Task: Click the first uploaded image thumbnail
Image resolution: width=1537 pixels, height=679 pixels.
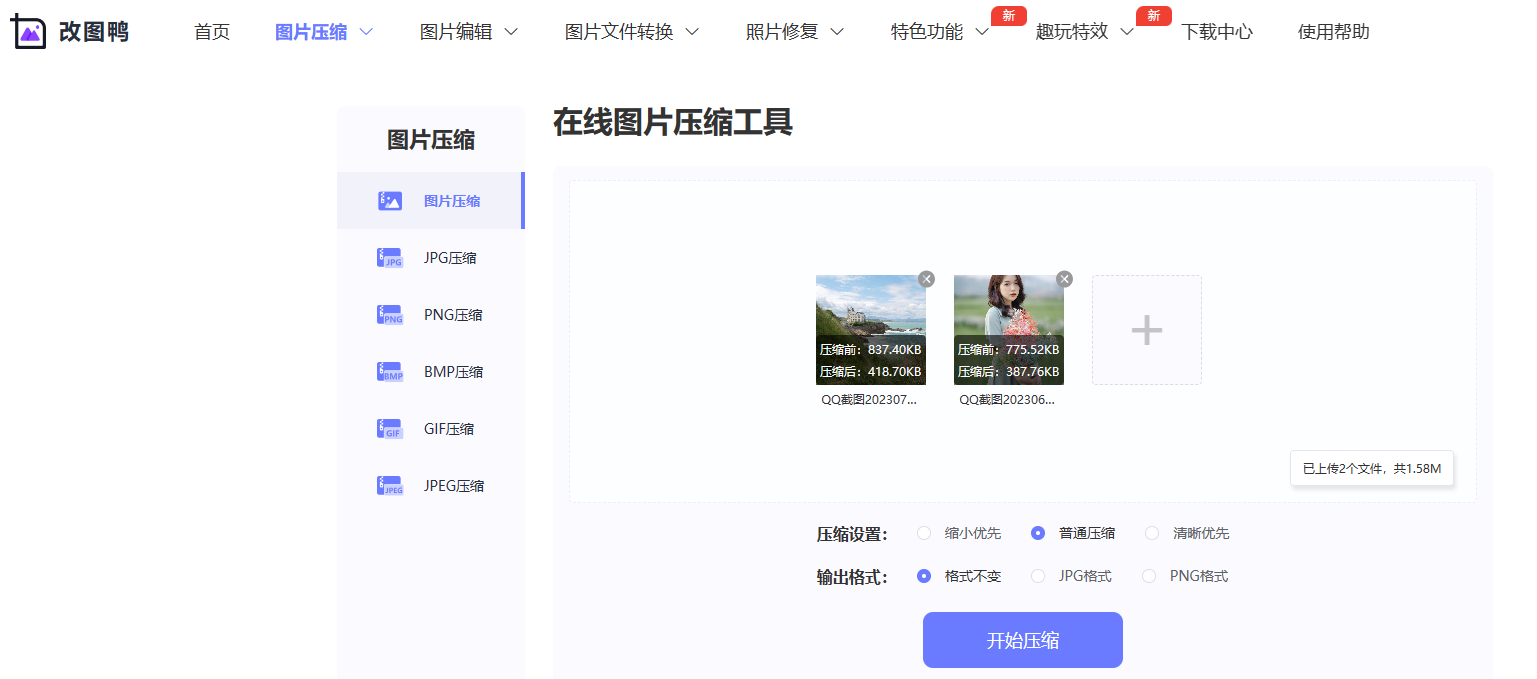Action: (x=870, y=330)
